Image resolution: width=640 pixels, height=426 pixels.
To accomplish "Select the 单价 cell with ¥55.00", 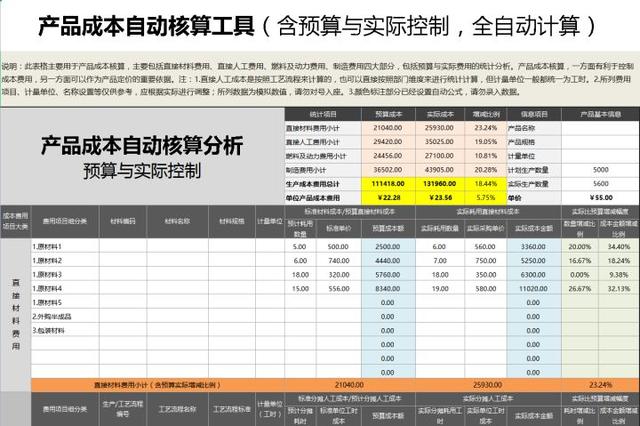I will pyautogui.click(x=600, y=197).
